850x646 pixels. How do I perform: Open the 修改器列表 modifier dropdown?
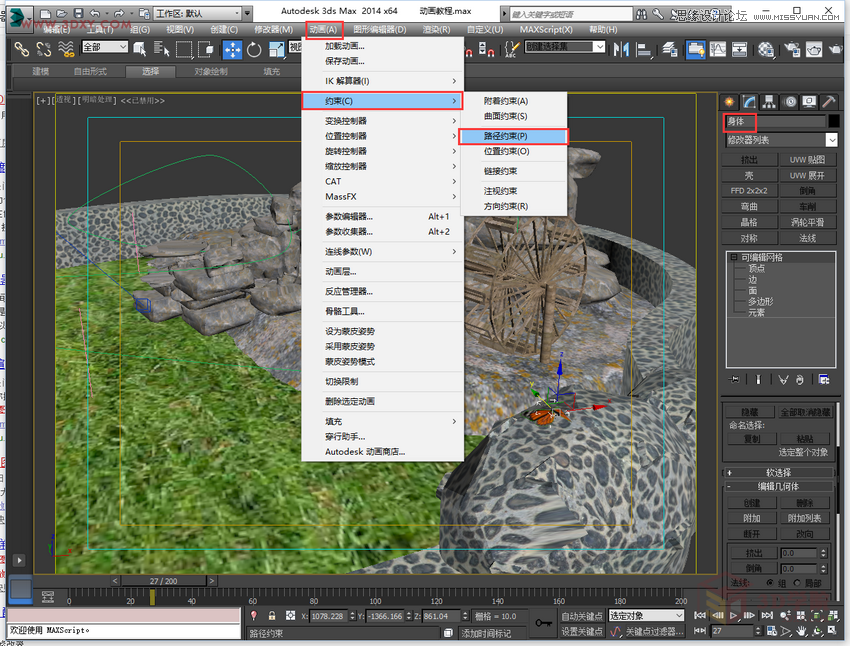click(781, 139)
